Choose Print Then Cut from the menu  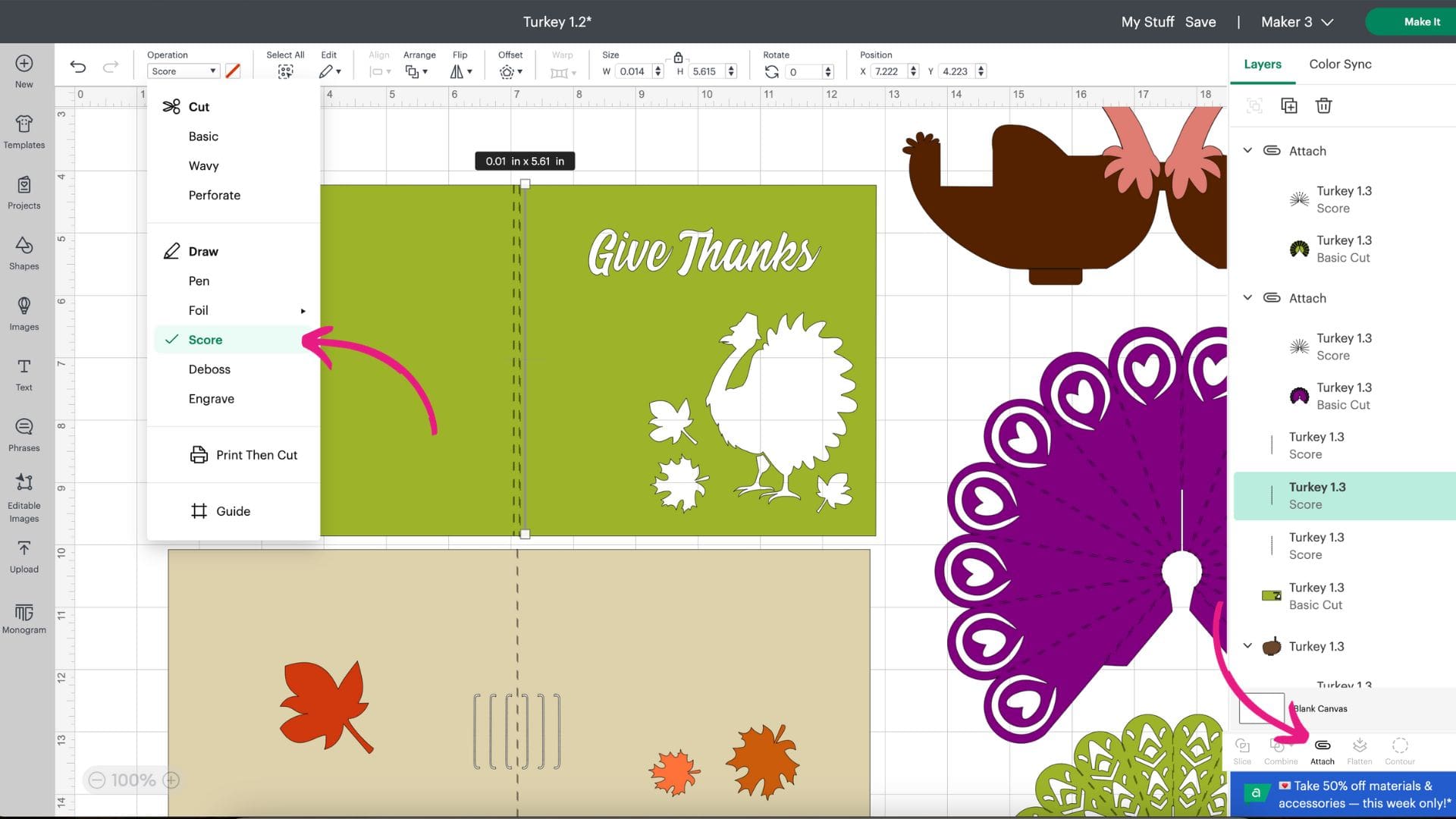[256, 454]
